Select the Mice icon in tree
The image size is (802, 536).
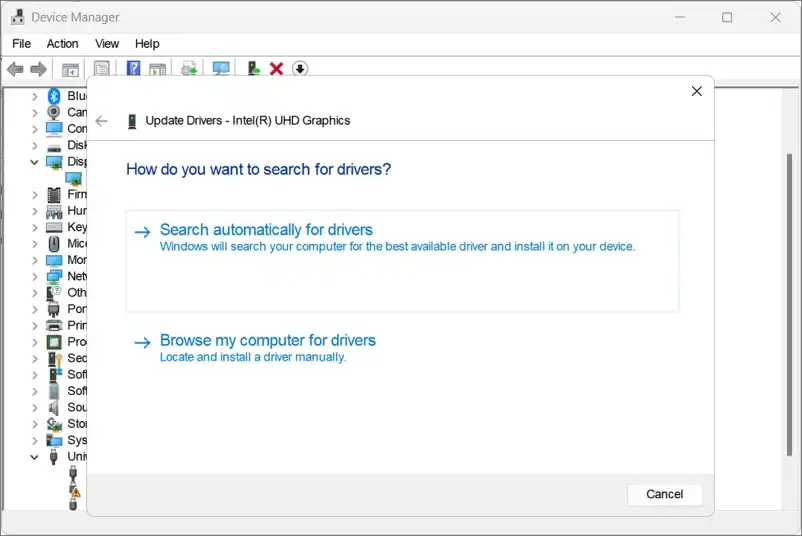click(x=54, y=243)
